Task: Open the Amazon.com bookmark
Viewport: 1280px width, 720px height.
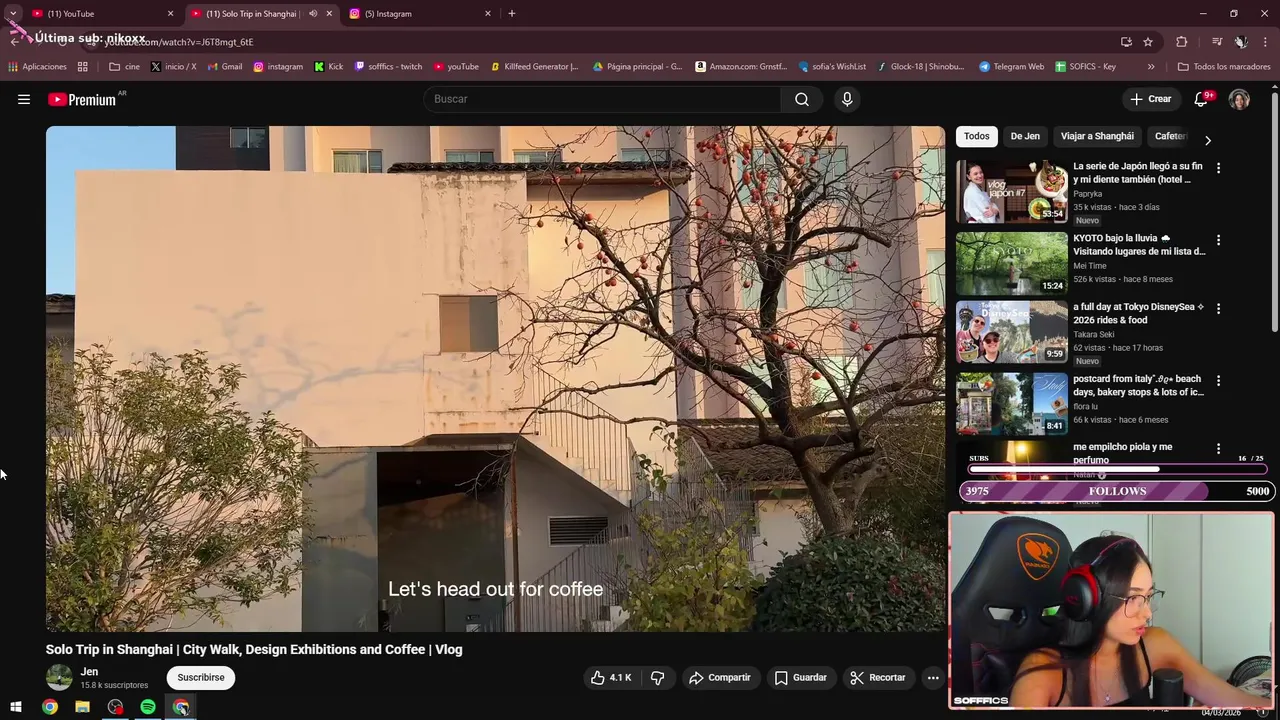Action: 741,67
